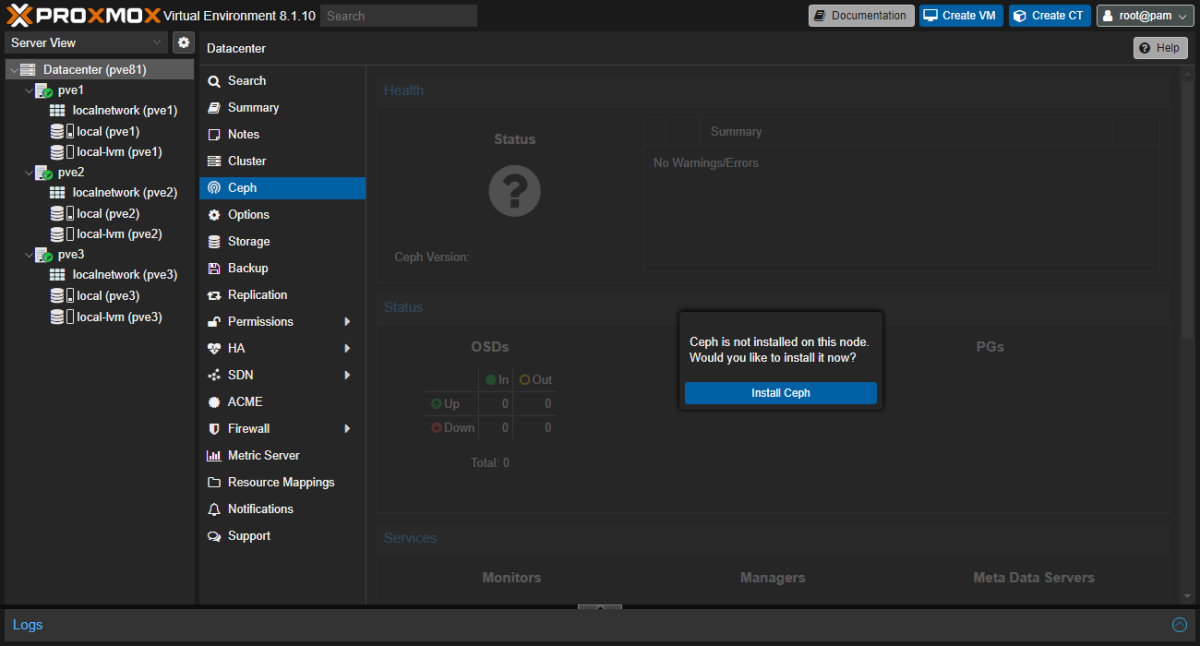Click the Logs label in bottom bar
The height and width of the screenshot is (646, 1200).
click(x=28, y=625)
